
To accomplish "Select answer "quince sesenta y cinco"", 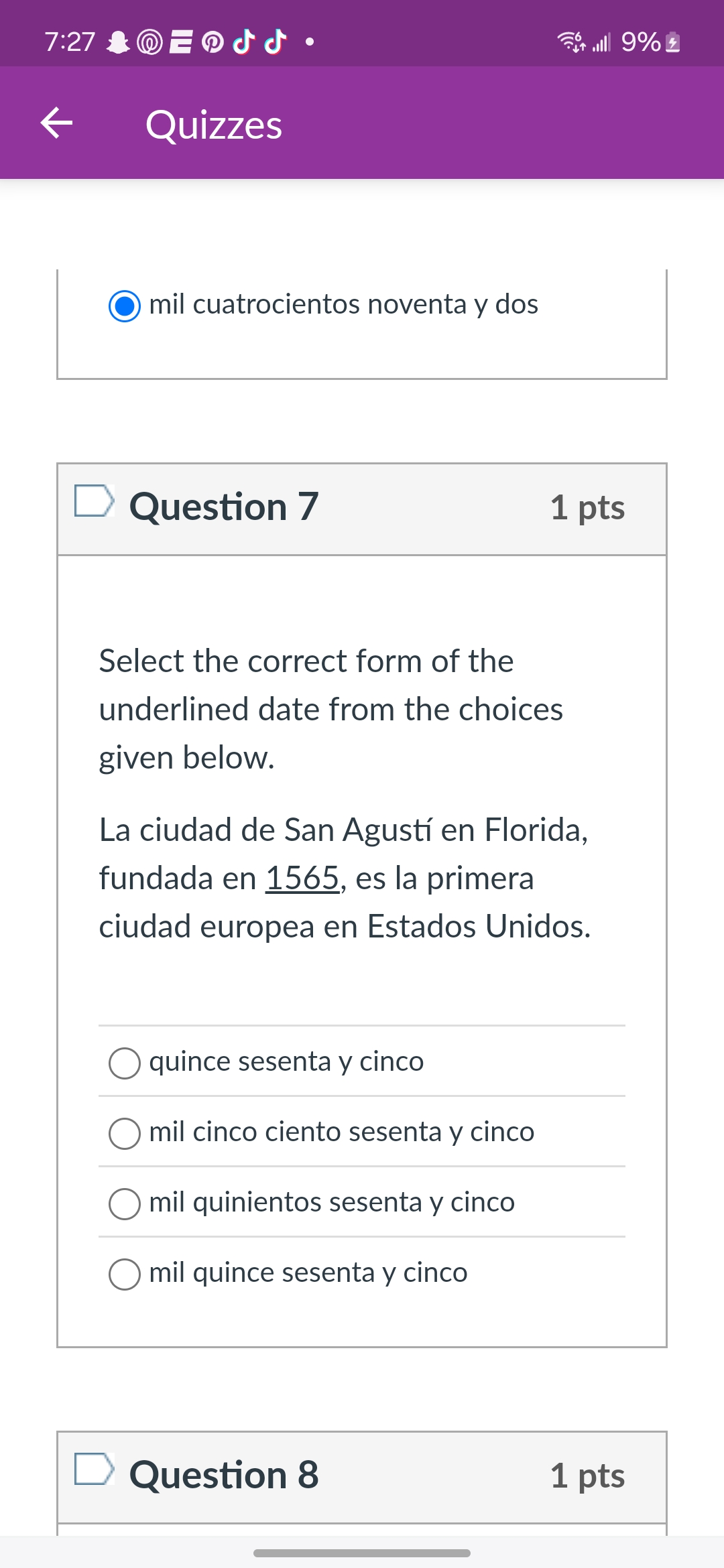I will click(x=125, y=1063).
